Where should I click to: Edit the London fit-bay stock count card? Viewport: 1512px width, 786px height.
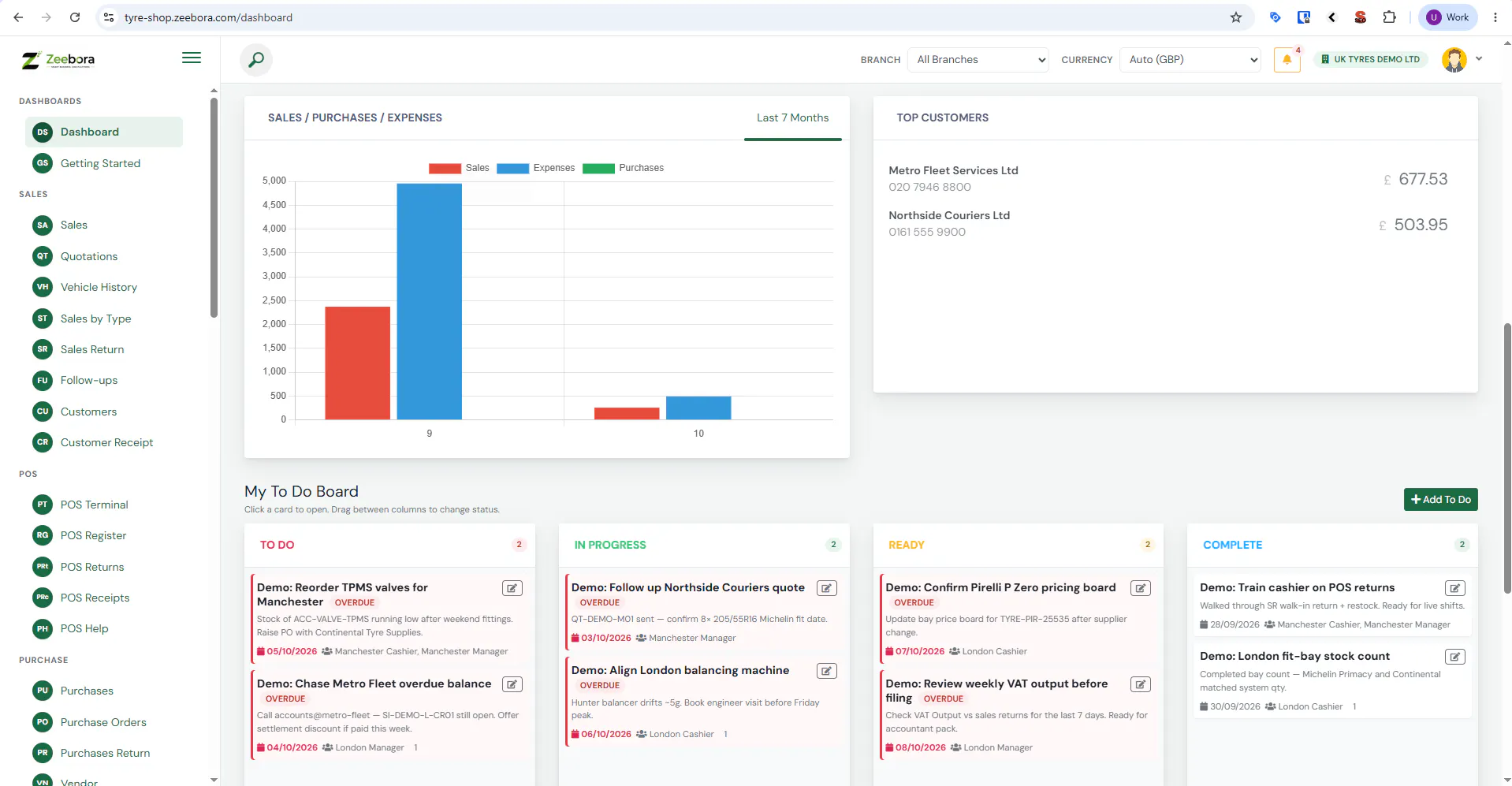[x=1455, y=657]
